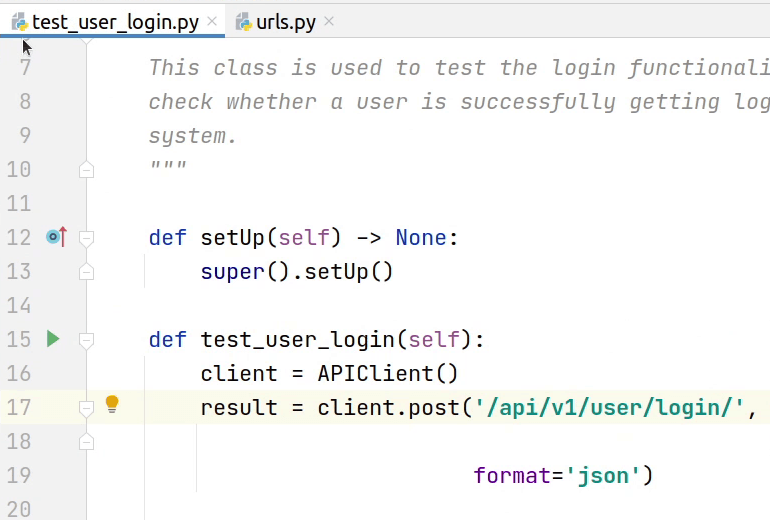Viewport: 770px width, 520px height.
Task: Switch to the urls.py tab
Action: 285,22
